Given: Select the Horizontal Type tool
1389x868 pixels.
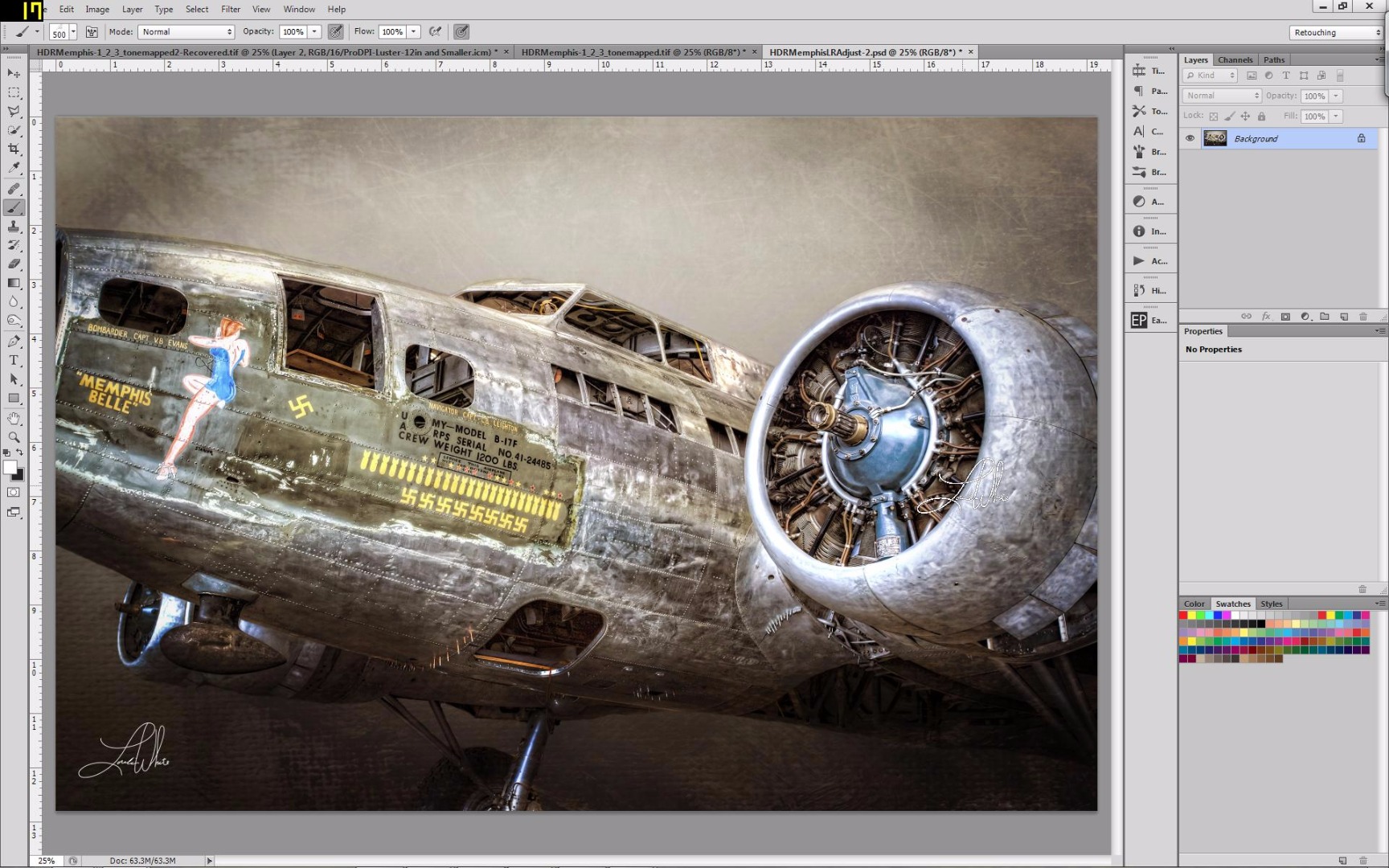Looking at the screenshot, I should click(14, 360).
